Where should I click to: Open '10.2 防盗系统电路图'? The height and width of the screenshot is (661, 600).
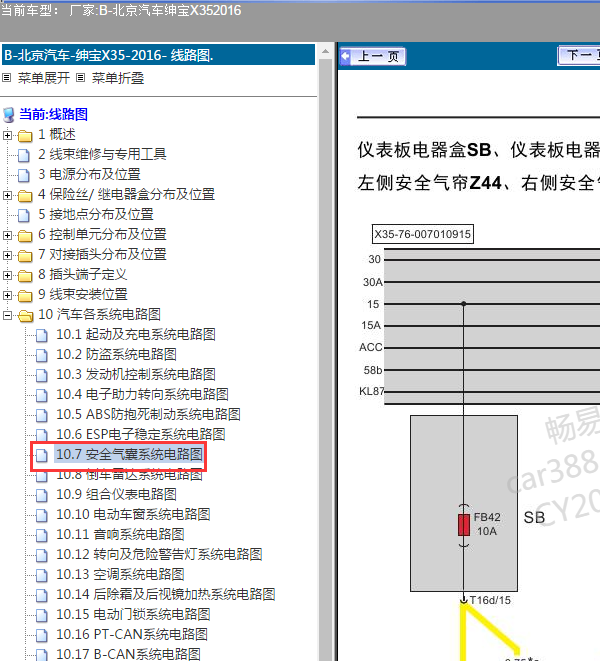point(116,354)
